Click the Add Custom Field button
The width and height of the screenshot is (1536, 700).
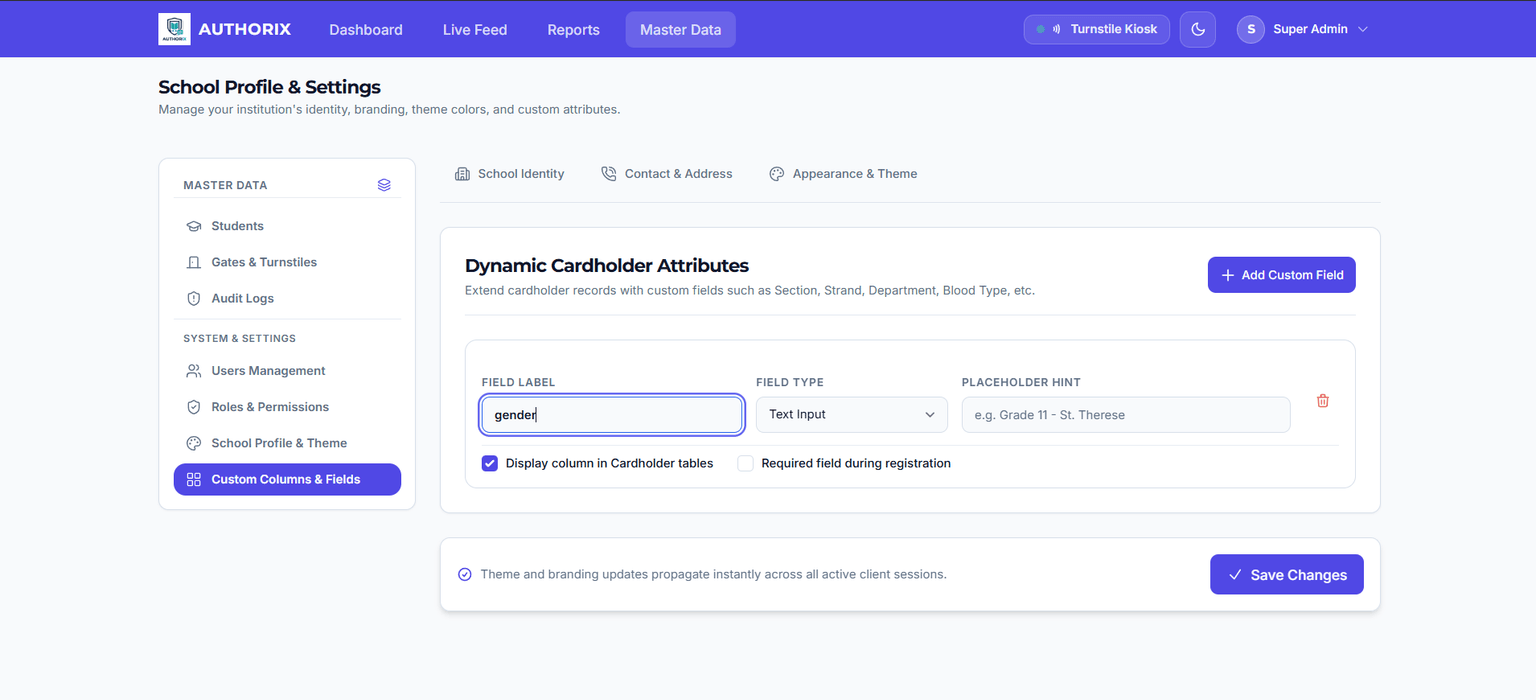pyautogui.click(x=1282, y=275)
